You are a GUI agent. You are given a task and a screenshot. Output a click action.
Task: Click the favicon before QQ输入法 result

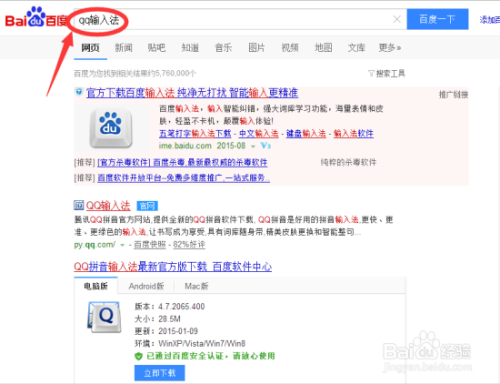(79, 205)
